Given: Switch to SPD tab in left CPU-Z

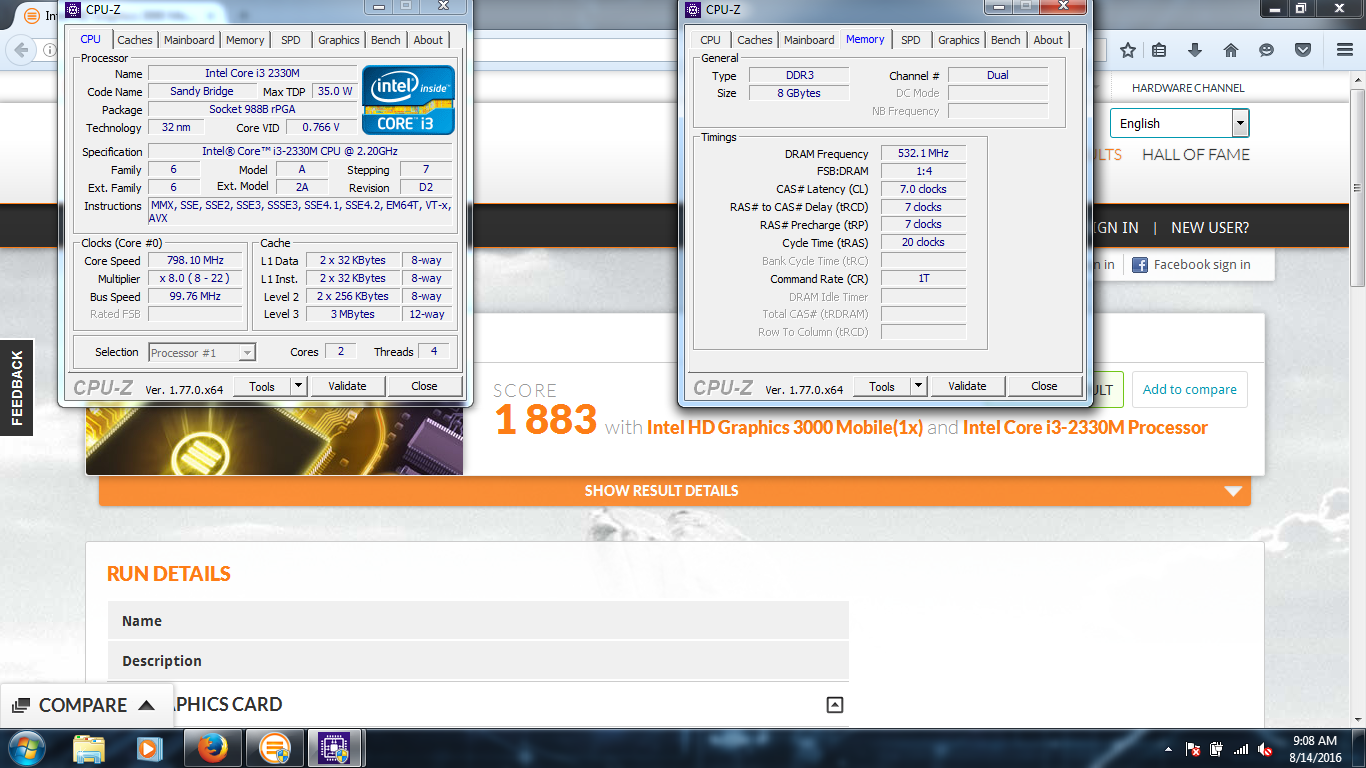Looking at the screenshot, I should point(290,40).
